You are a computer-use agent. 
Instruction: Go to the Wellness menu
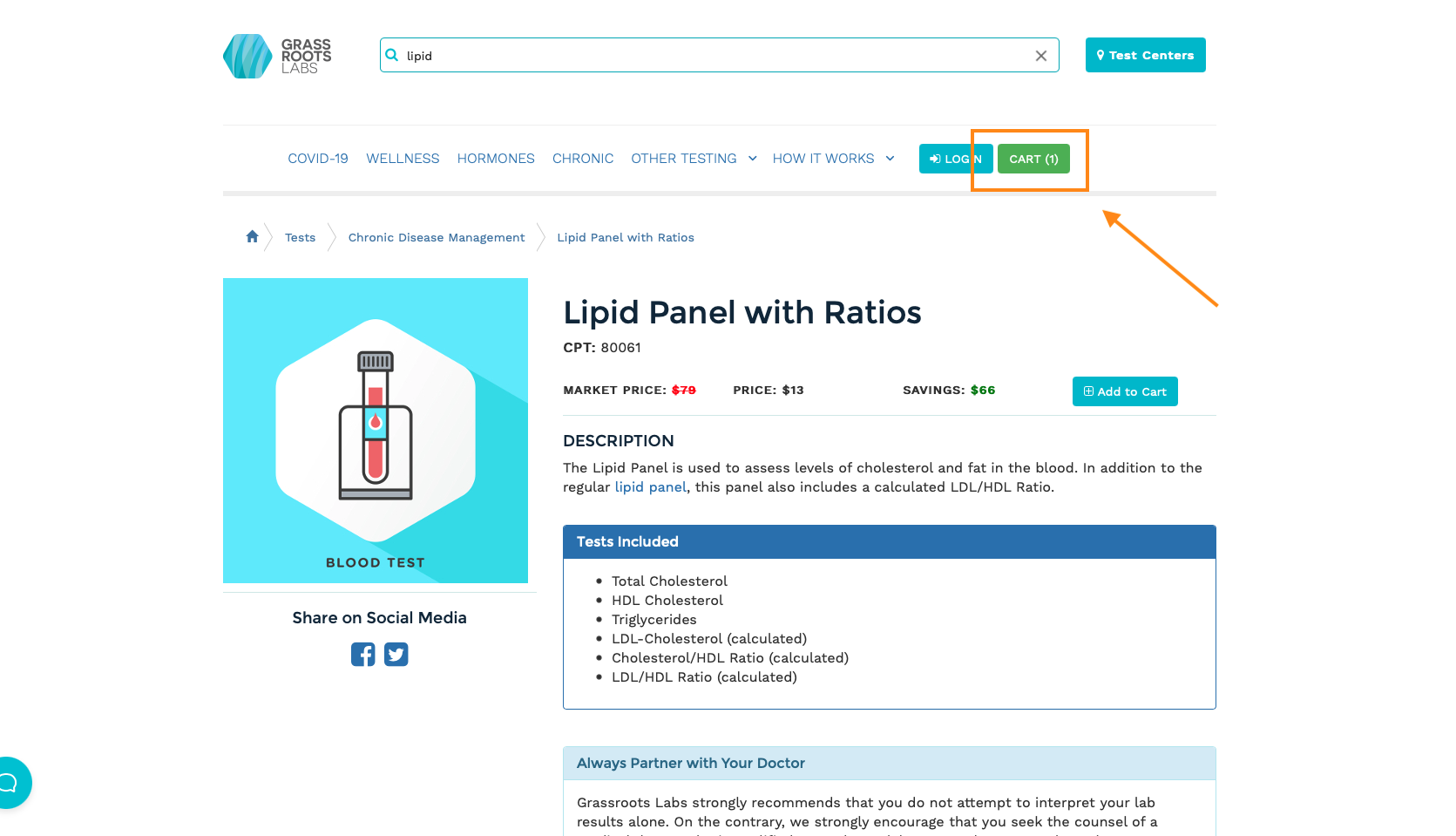pyautogui.click(x=403, y=159)
